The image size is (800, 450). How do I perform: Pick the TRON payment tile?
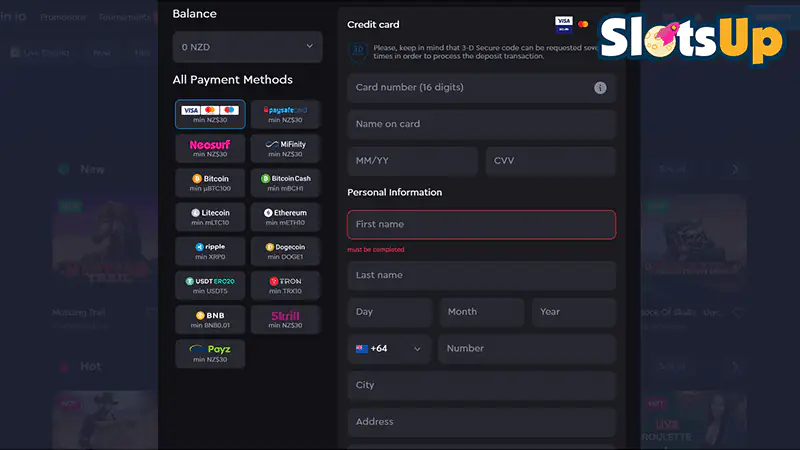(x=286, y=285)
